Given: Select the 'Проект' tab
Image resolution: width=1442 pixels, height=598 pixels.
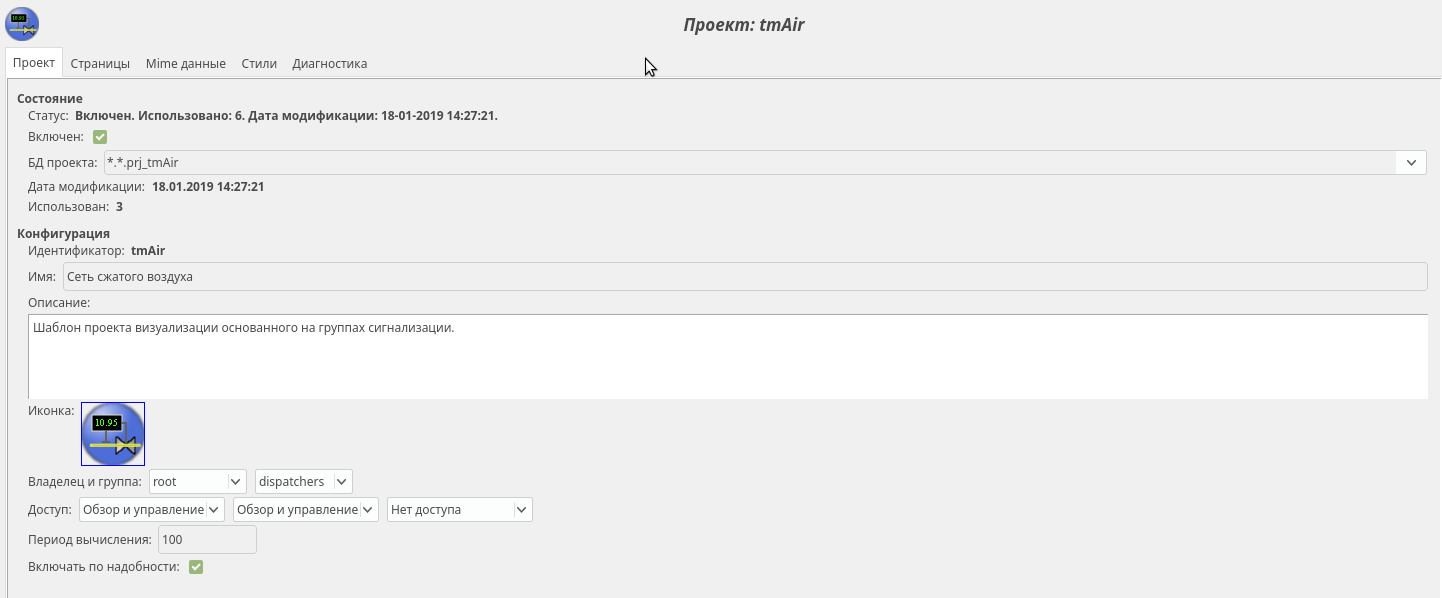Looking at the screenshot, I should 34,63.
